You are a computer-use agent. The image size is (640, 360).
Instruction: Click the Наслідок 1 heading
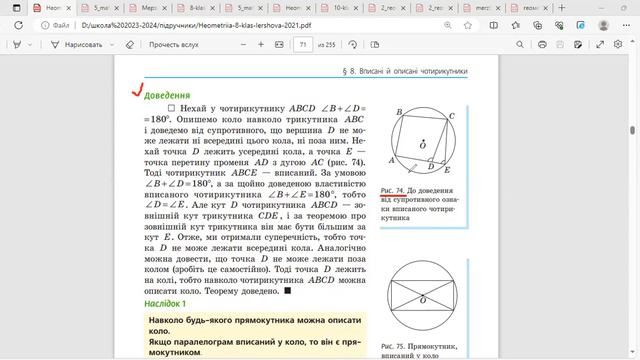tap(165, 303)
